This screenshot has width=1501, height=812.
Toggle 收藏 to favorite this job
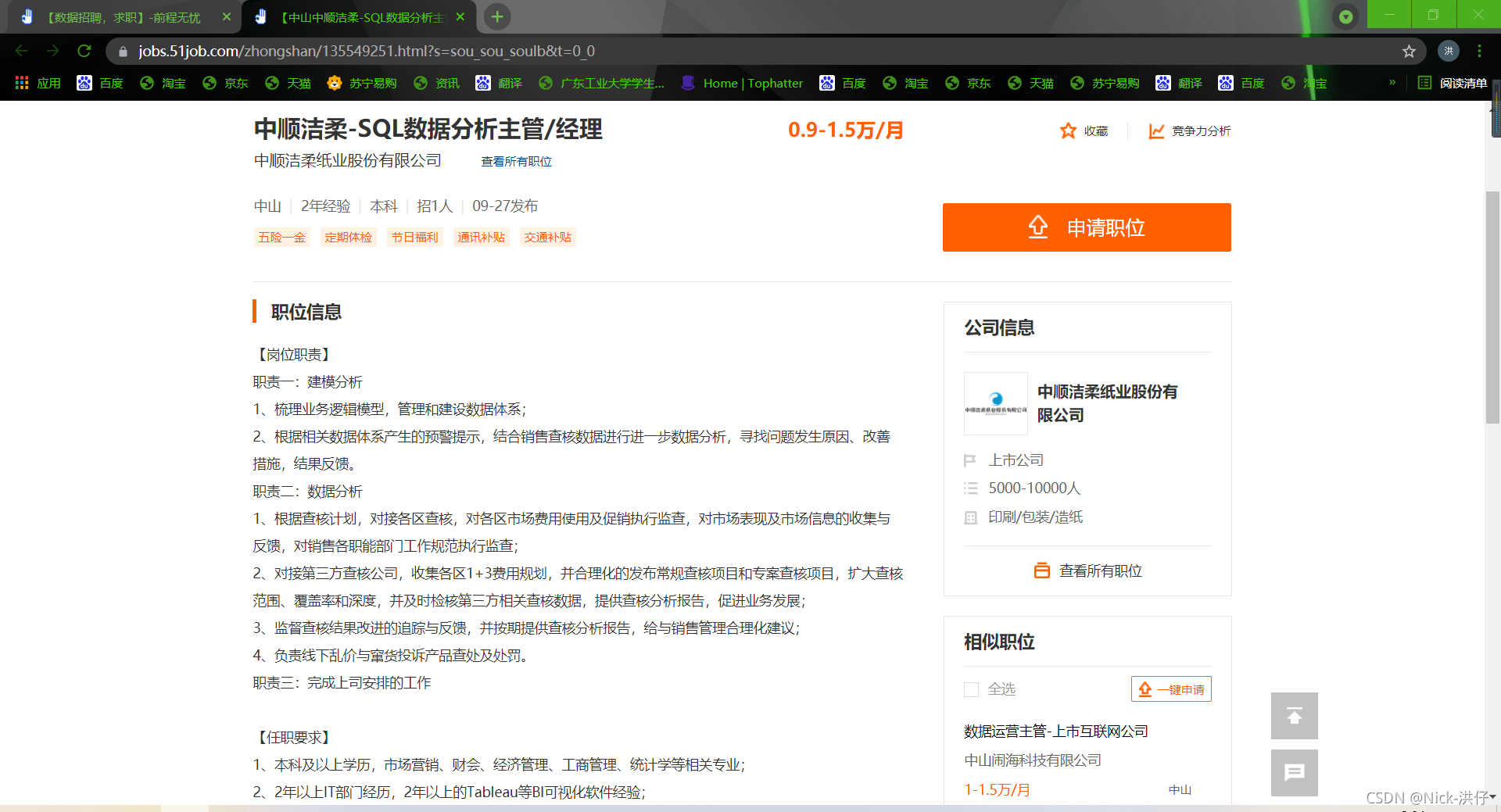coord(1084,131)
